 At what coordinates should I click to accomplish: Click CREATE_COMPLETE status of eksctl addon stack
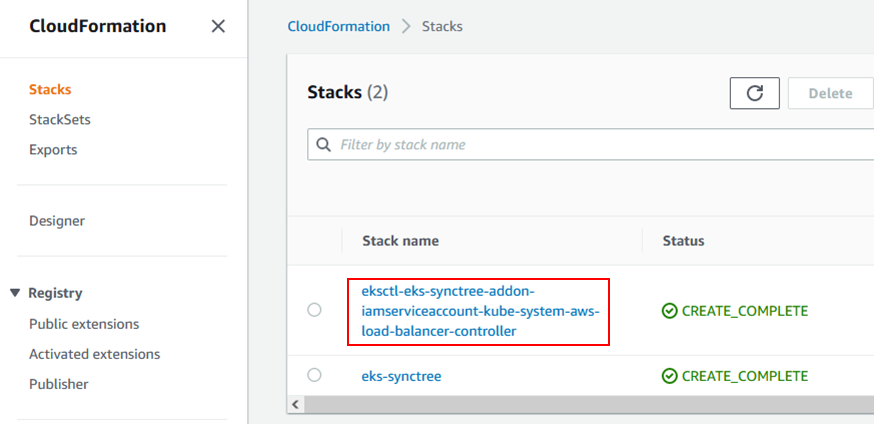pos(744,311)
